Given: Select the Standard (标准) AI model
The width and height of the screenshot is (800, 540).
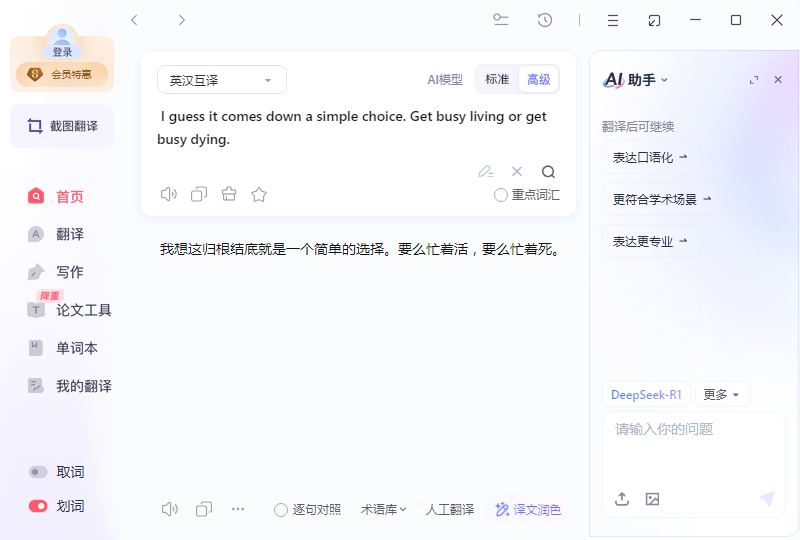Looking at the screenshot, I should tap(497, 80).
